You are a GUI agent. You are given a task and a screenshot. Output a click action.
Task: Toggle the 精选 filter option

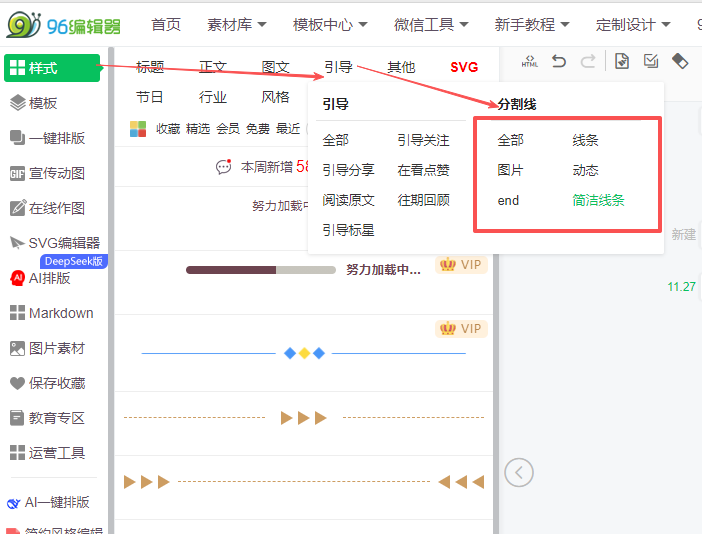pyautogui.click(x=198, y=128)
